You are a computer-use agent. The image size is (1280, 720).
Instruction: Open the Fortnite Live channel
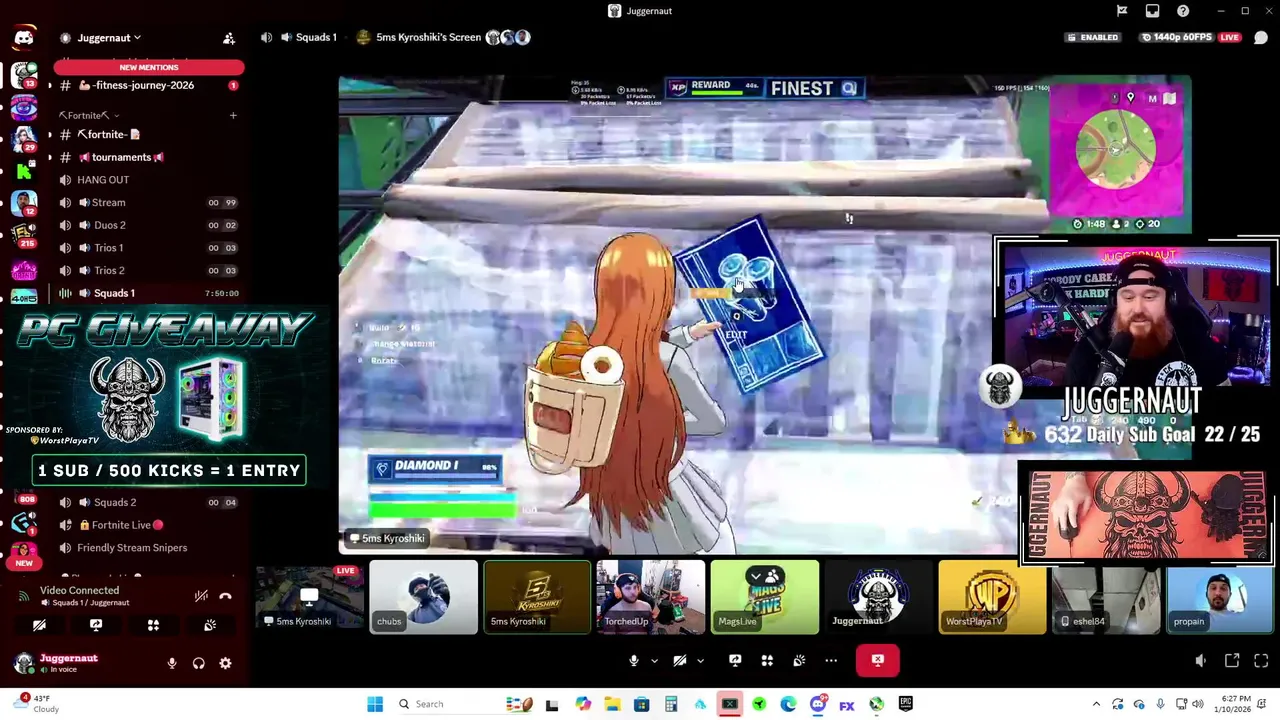pyautogui.click(x=147, y=525)
